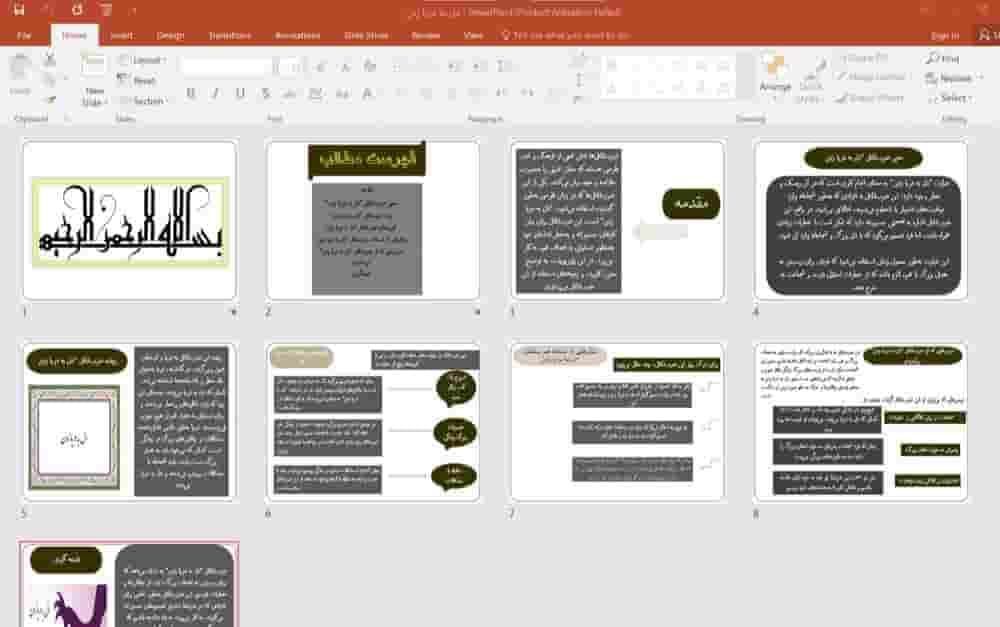Toggle Italic formatting
Viewport: 1000px width, 627px height.
216,94
